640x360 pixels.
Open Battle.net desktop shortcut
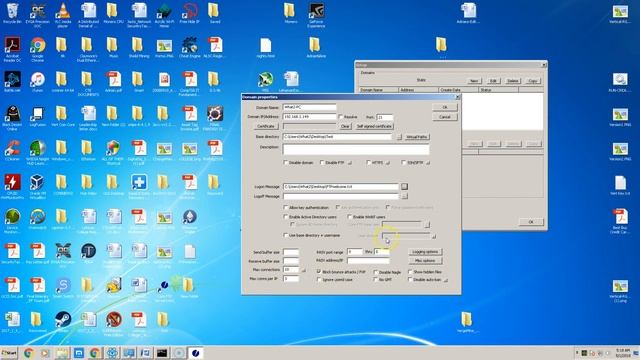click(x=12, y=82)
